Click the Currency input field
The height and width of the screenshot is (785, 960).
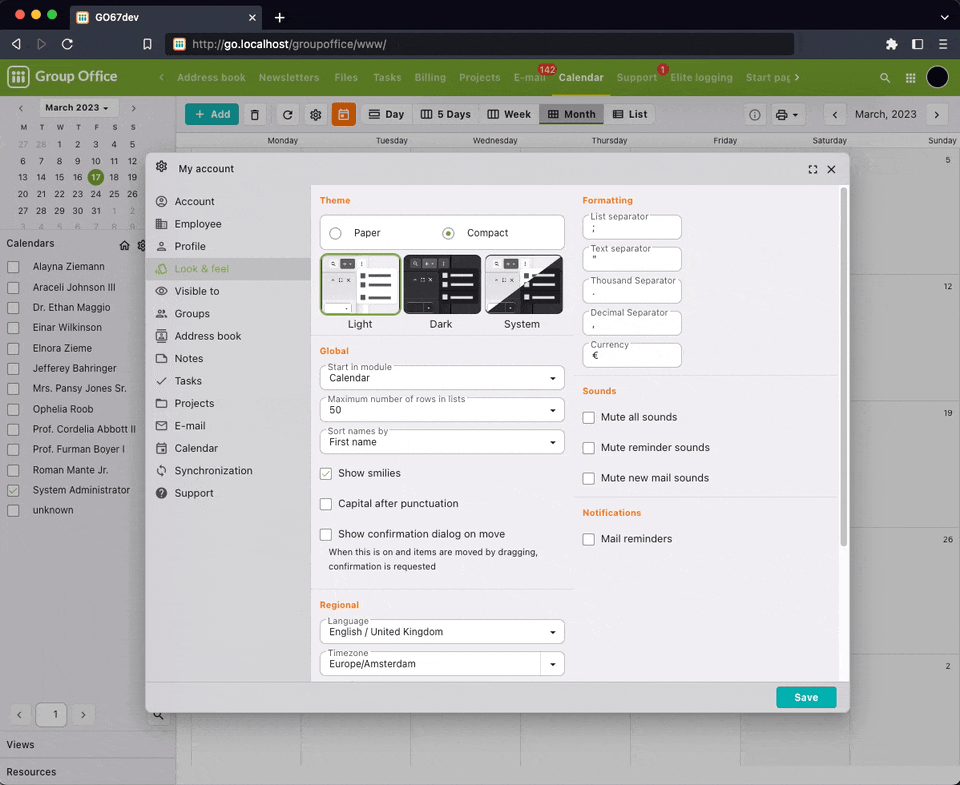coord(631,356)
